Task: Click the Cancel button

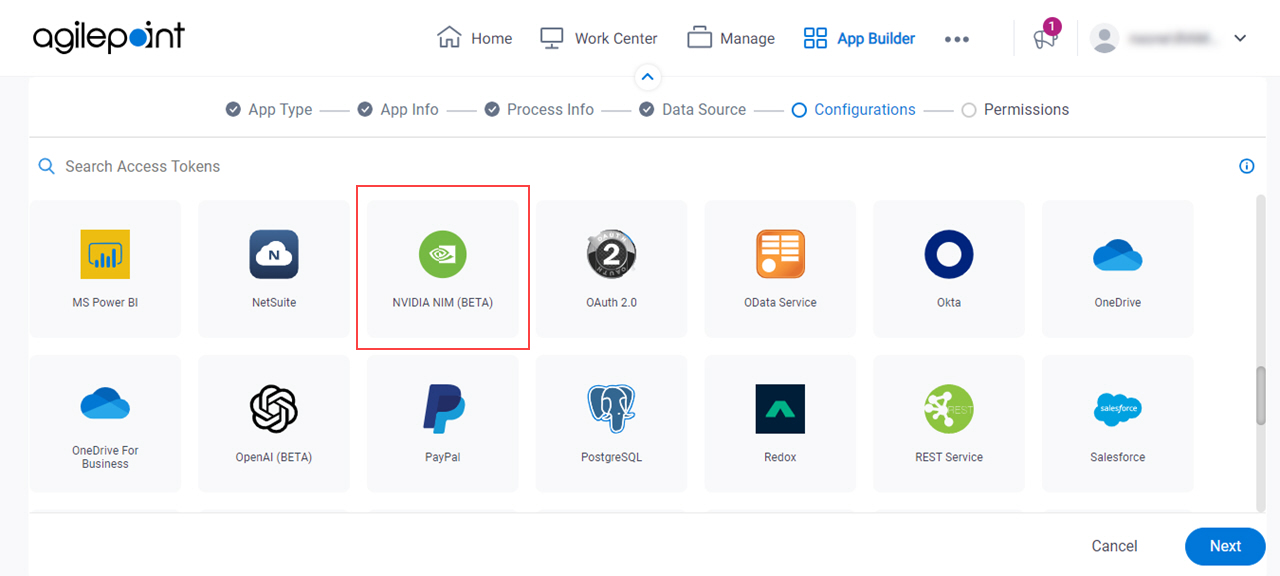Action: [1114, 546]
